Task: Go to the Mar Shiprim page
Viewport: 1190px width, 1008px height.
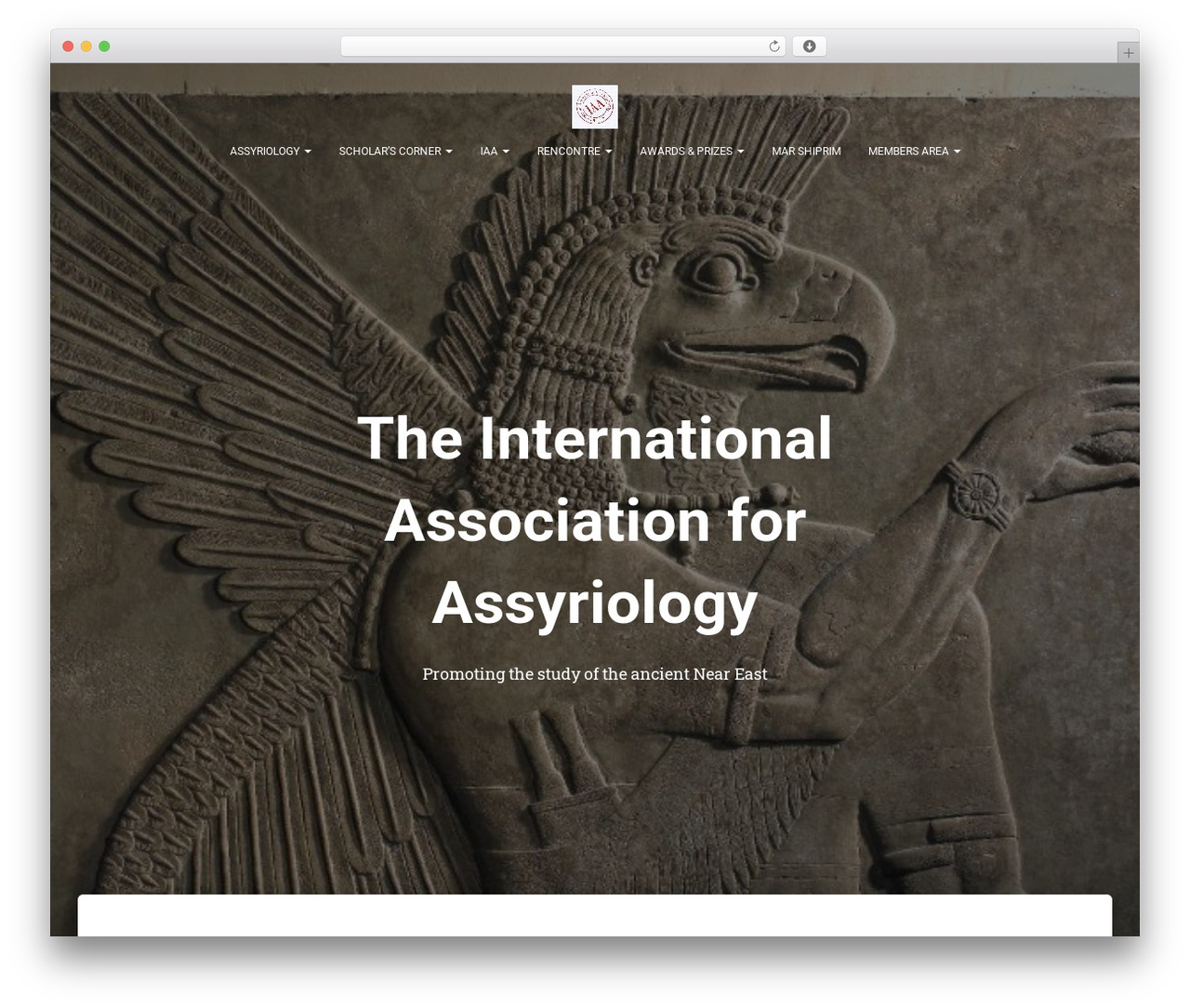Action: 806,151
